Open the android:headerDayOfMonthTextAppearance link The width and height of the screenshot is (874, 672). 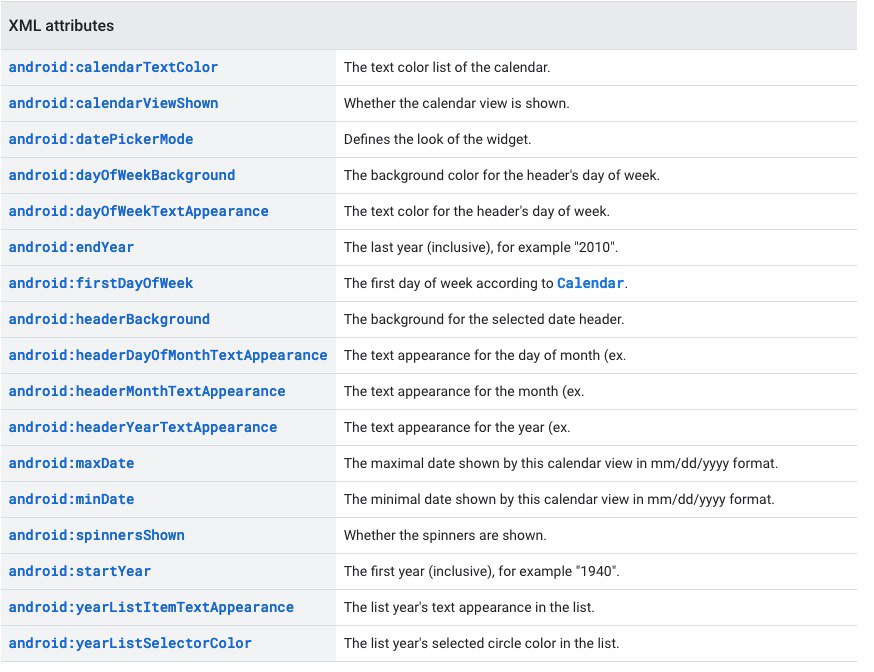click(168, 356)
